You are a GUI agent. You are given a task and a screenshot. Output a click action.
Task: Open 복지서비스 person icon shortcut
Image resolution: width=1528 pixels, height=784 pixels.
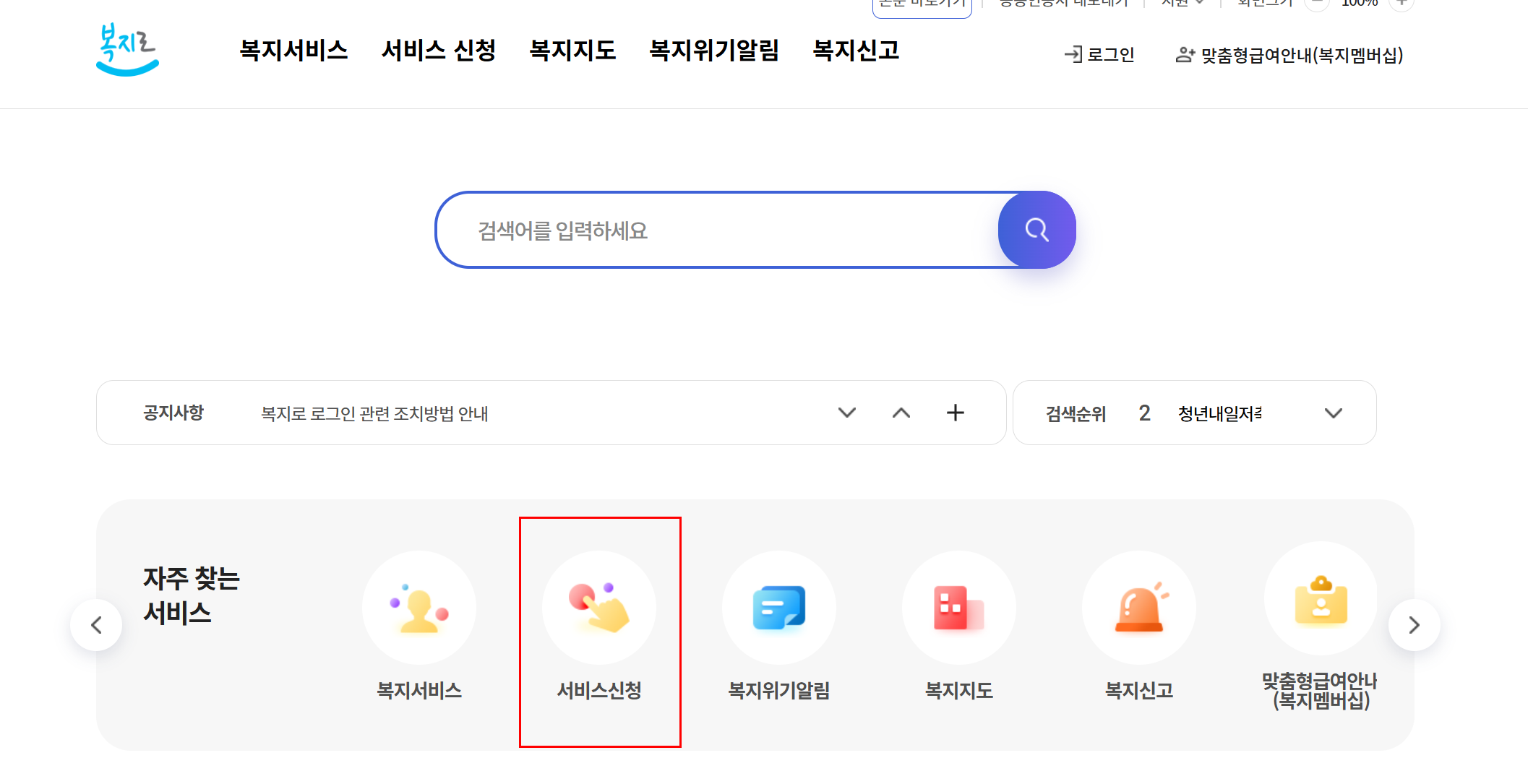tap(419, 608)
